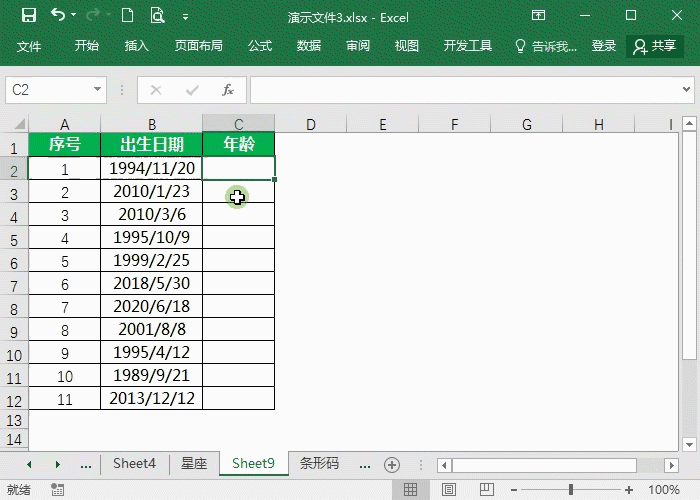Click the Save icon in quick access toolbar
Image resolution: width=700 pixels, height=500 pixels.
click(29, 16)
